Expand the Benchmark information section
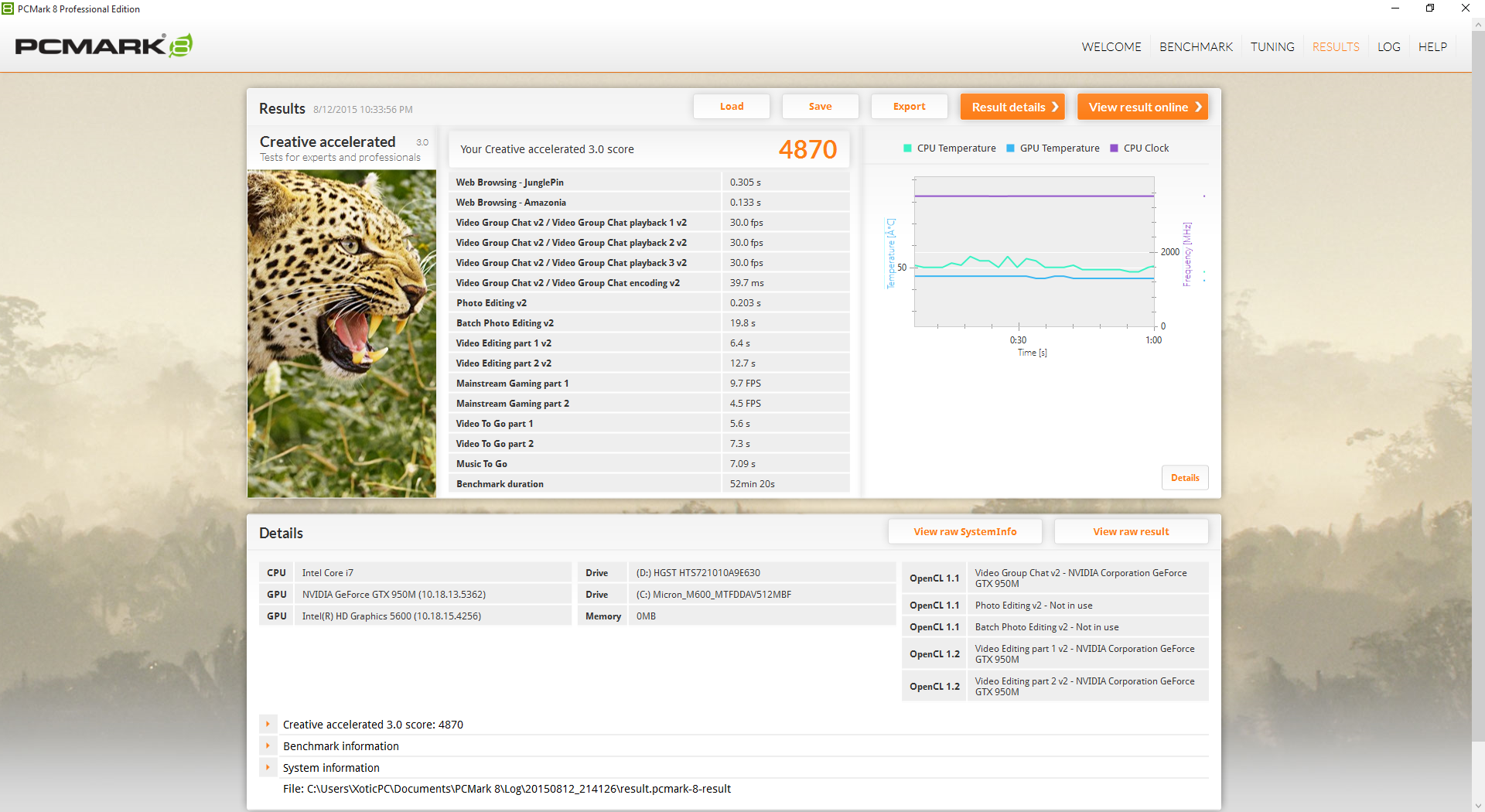Viewport: 1485px width, 812px height. [x=268, y=746]
